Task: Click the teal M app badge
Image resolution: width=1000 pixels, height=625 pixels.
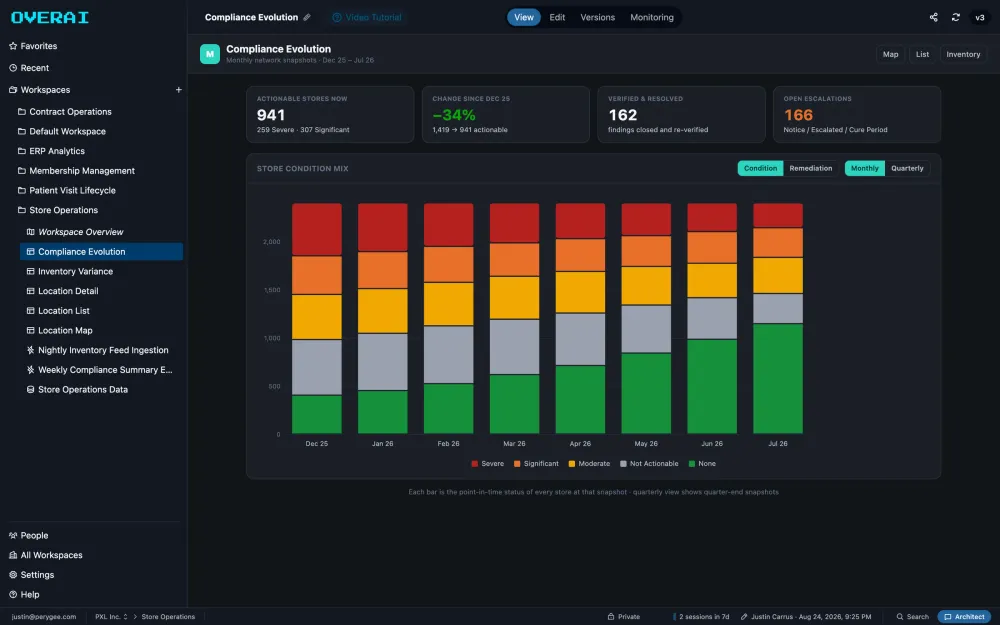Action: [x=210, y=54]
